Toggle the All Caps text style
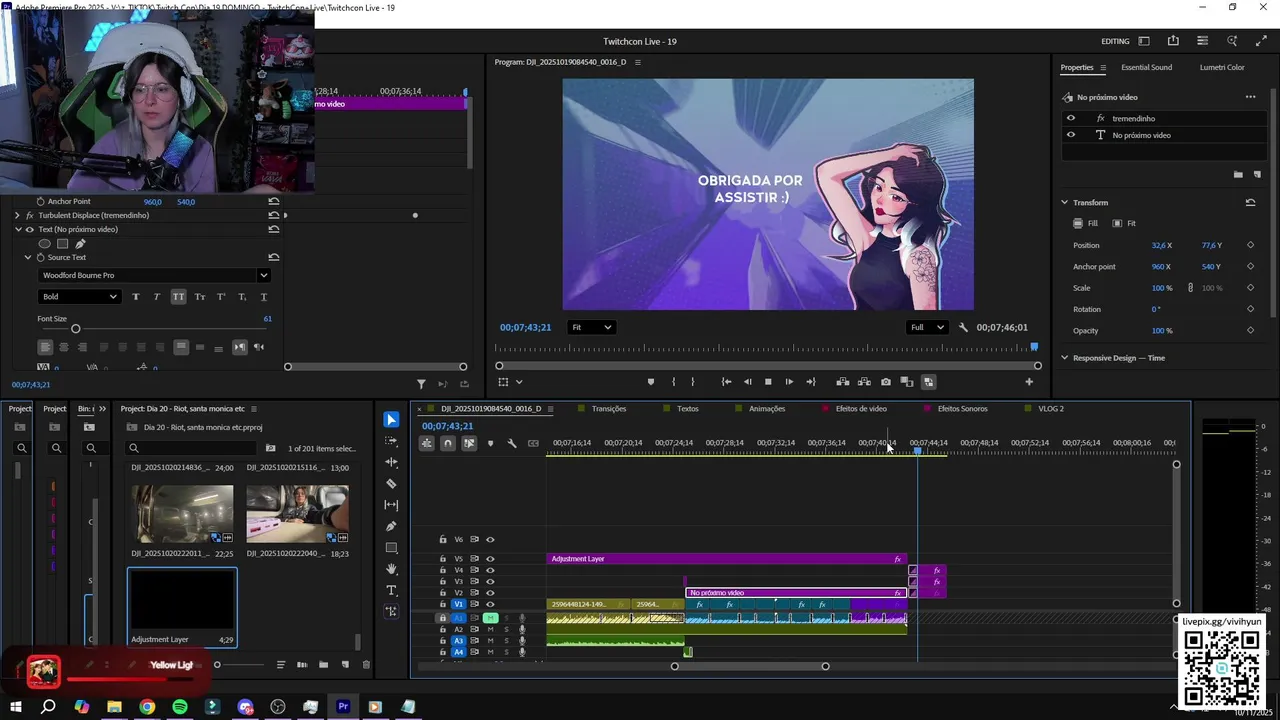The image size is (1280, 720). [x=178, y=297]
